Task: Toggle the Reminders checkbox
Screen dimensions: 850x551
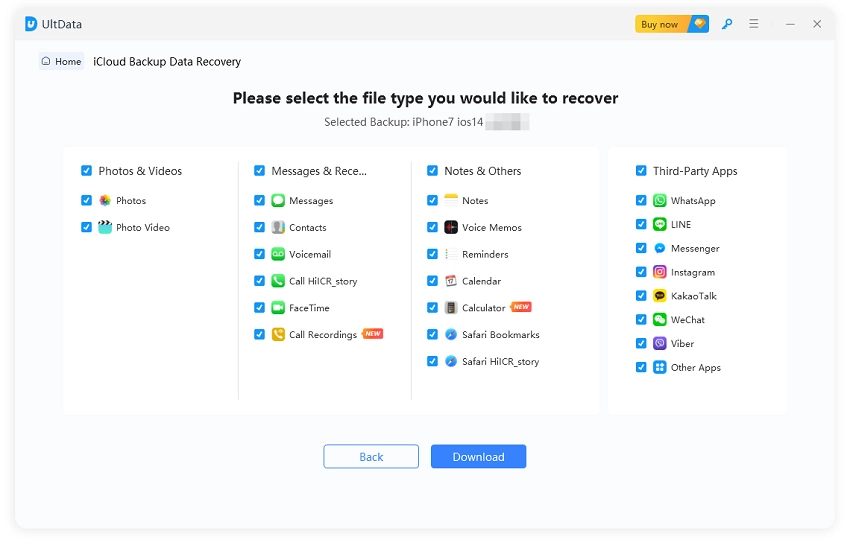Action: point(432,254)
